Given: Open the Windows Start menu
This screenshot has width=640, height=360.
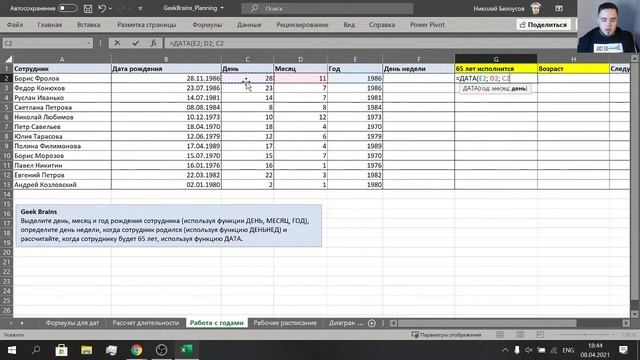Looking at the screenshot, I should 12,350.
